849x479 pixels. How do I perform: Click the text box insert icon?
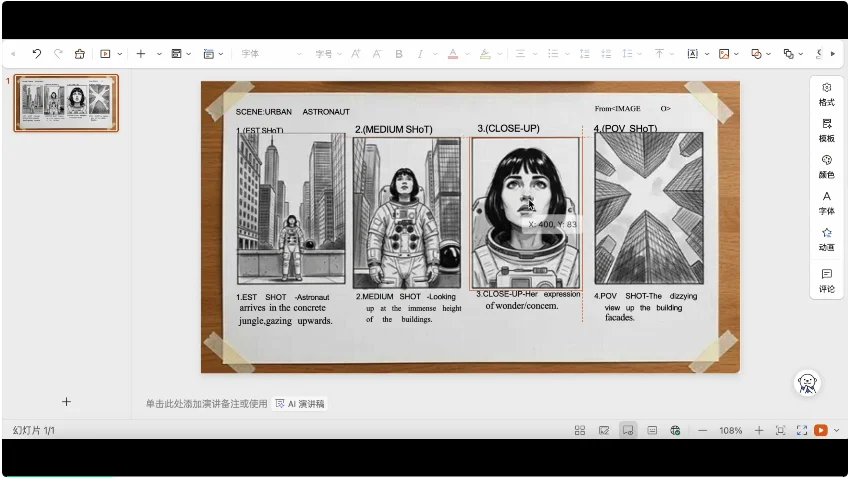tap(691, 54)
